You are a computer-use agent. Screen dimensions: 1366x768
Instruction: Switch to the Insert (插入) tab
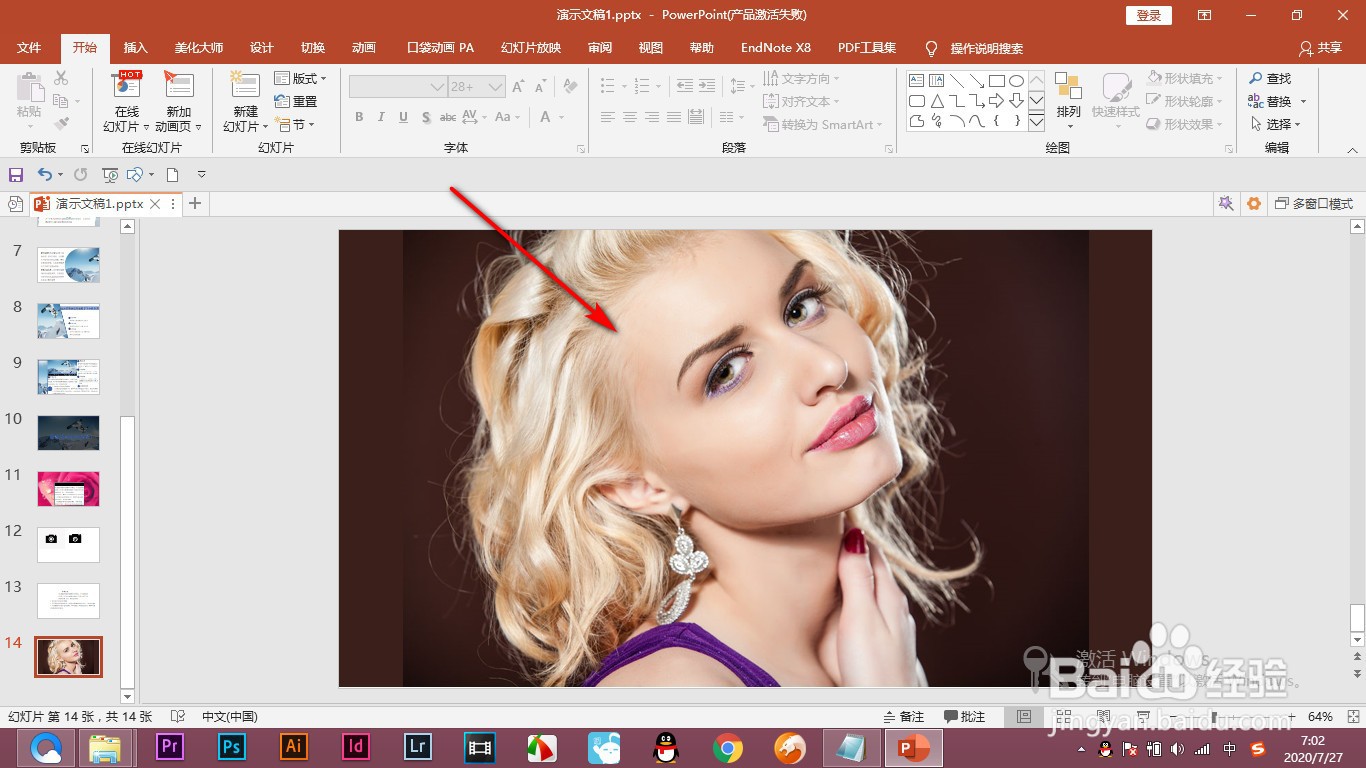point(135,48)
